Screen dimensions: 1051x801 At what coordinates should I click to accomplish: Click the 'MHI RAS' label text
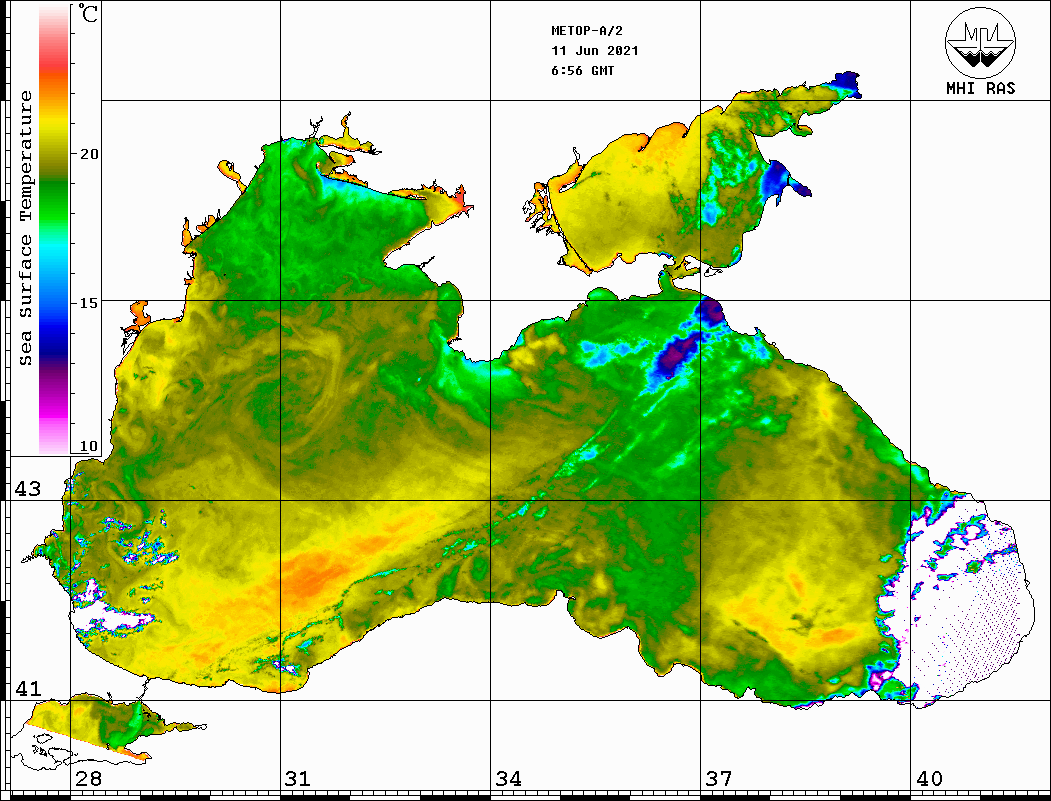980,88
